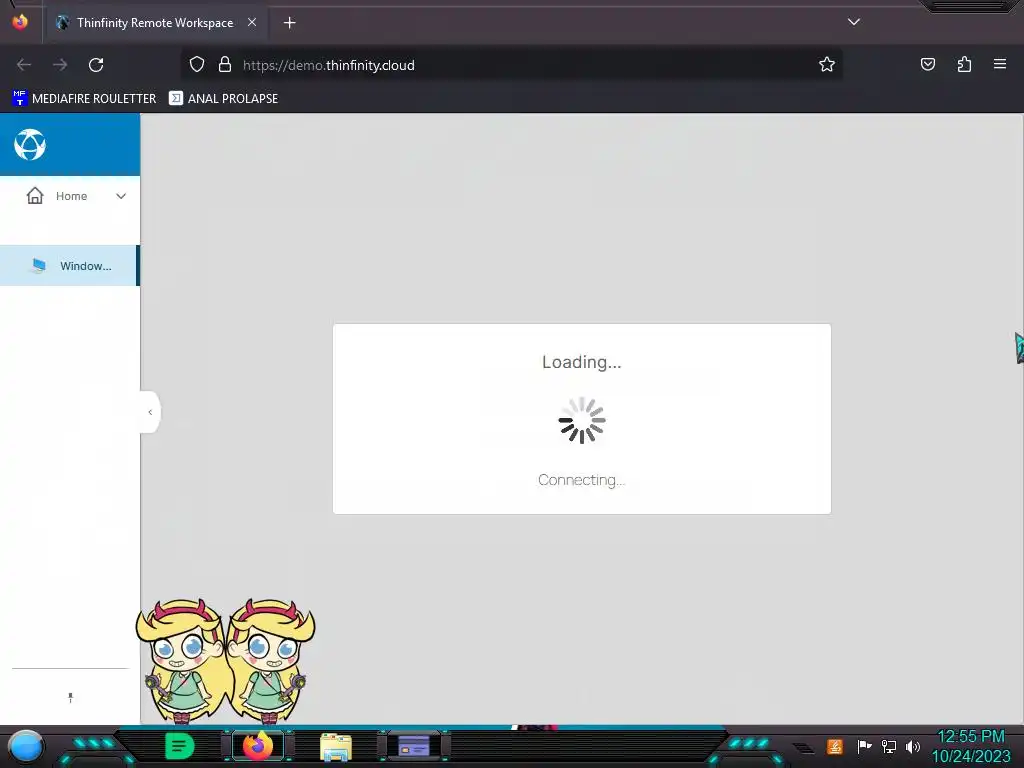The image size is (1024, 768).
Task: Open the Home sidebar item
Action: (x=70, y=196)
